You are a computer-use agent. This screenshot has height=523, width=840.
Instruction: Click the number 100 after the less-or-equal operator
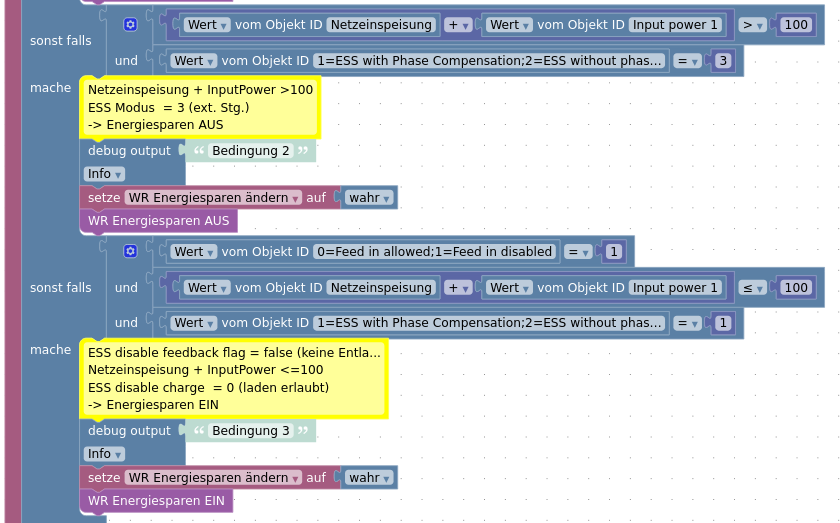[x=796, y=288]
